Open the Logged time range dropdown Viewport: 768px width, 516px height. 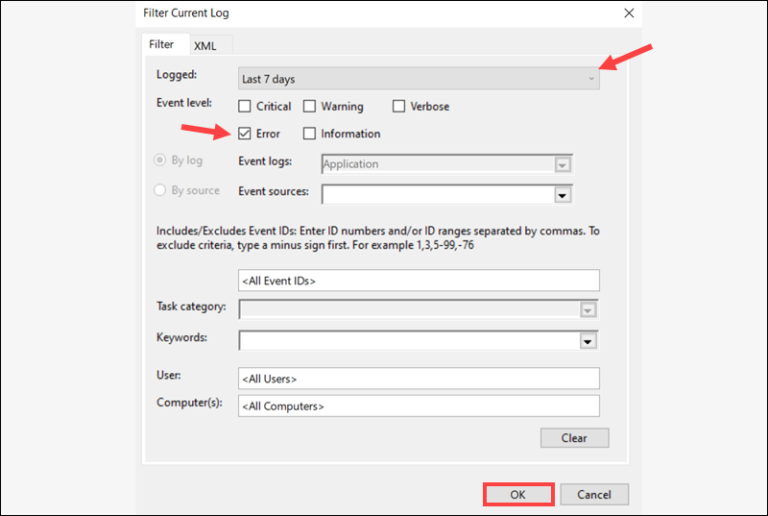pos(419,78)
